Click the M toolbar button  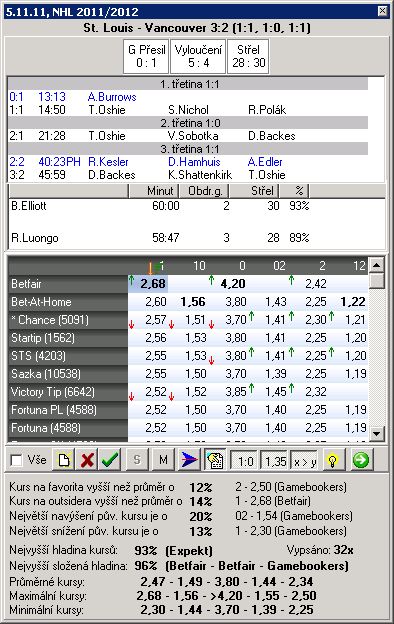(x=163, y=460)
